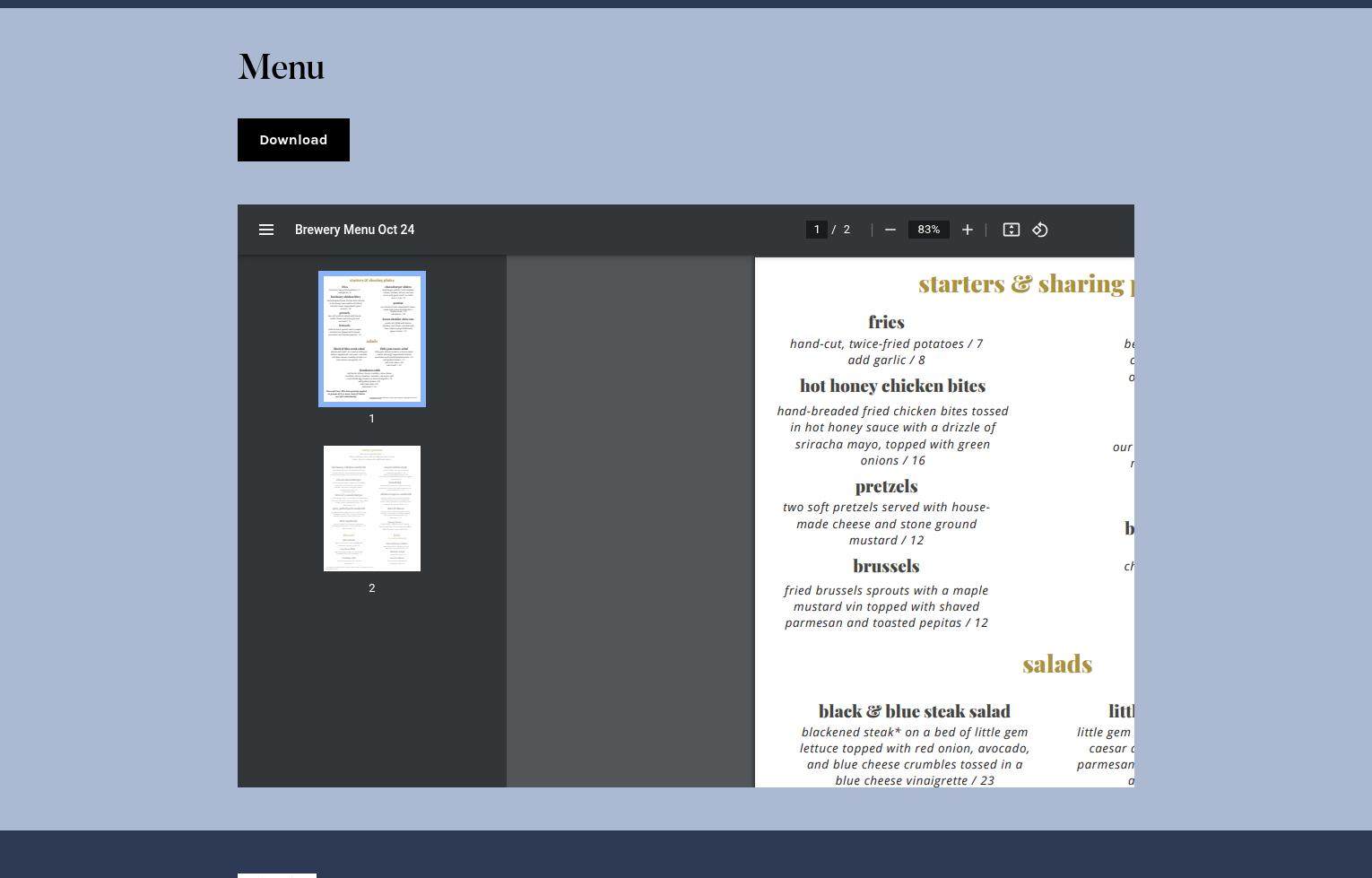Click the current page number field
The image size is (1372, 878).
816,230
